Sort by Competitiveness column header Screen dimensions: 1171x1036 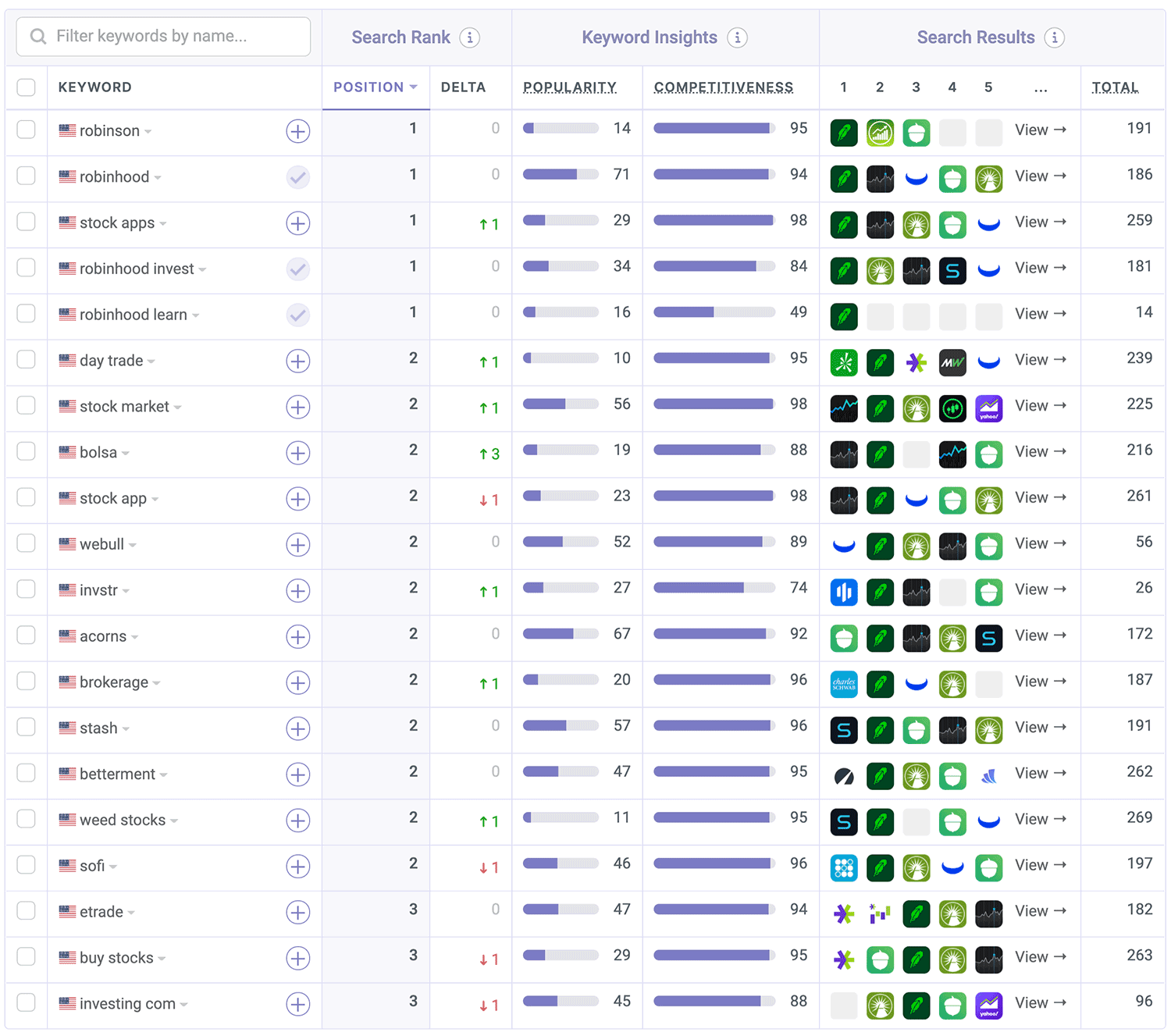(x=724, y=87)
